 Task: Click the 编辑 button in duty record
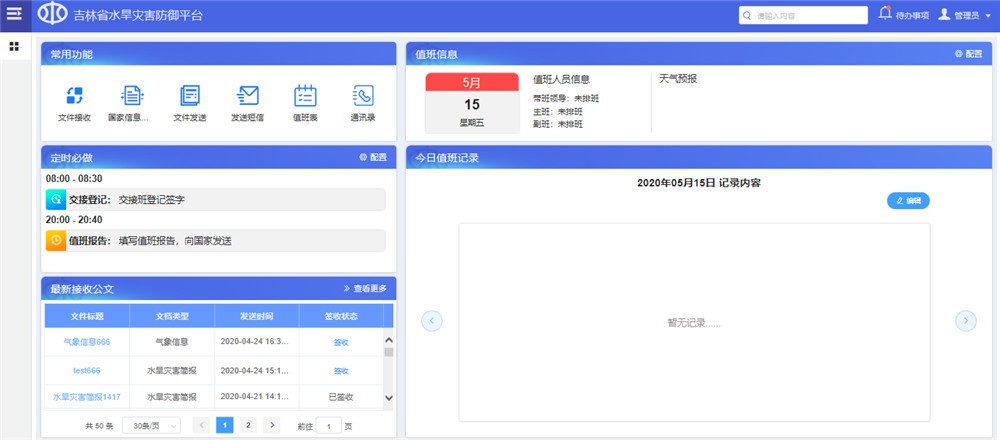tap(908, 201)
